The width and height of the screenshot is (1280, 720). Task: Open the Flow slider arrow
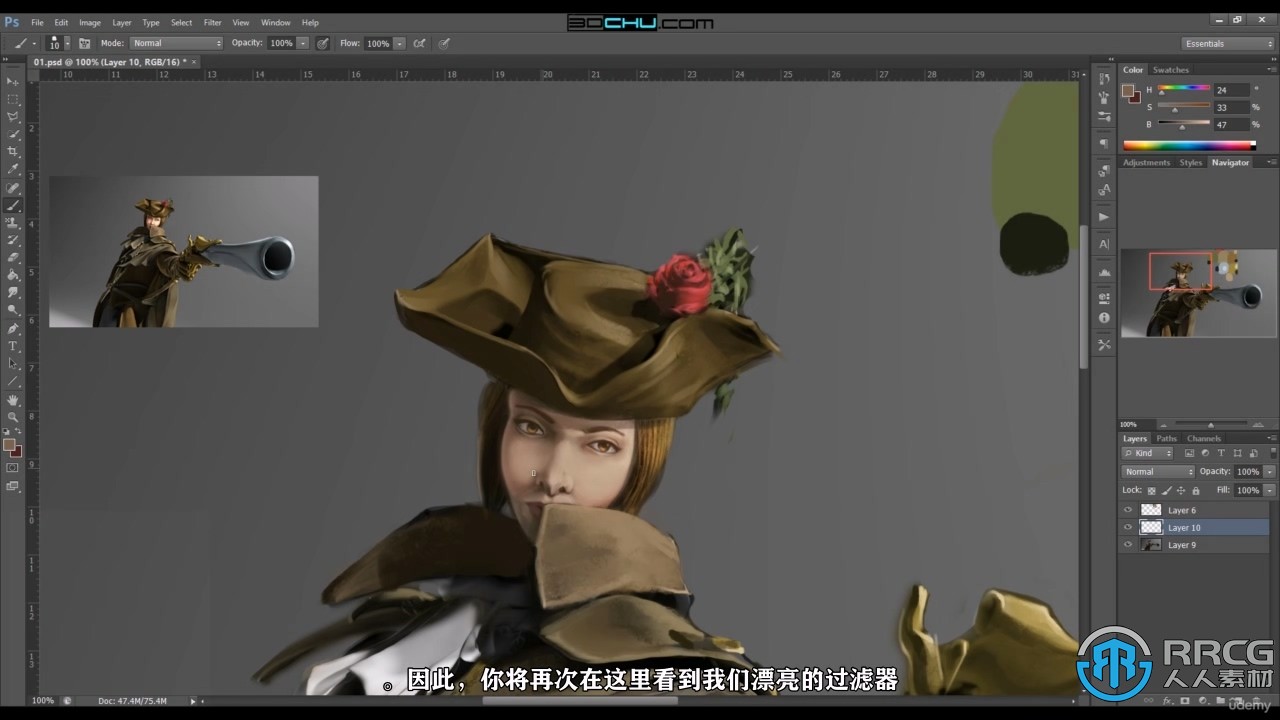click(x=399, y=43)
